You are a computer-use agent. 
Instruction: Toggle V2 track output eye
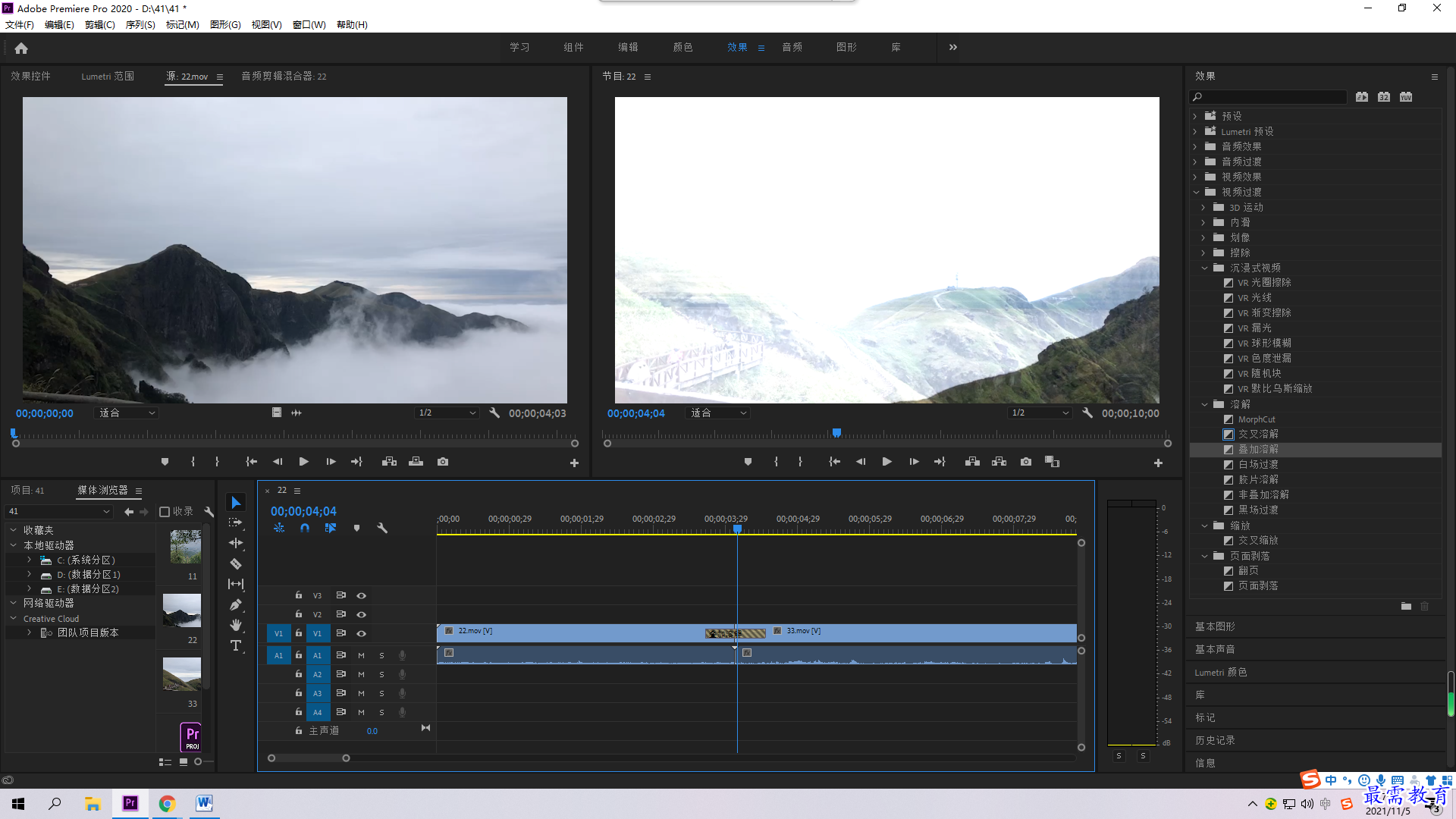pyautogui.click(x=362, y=614)
